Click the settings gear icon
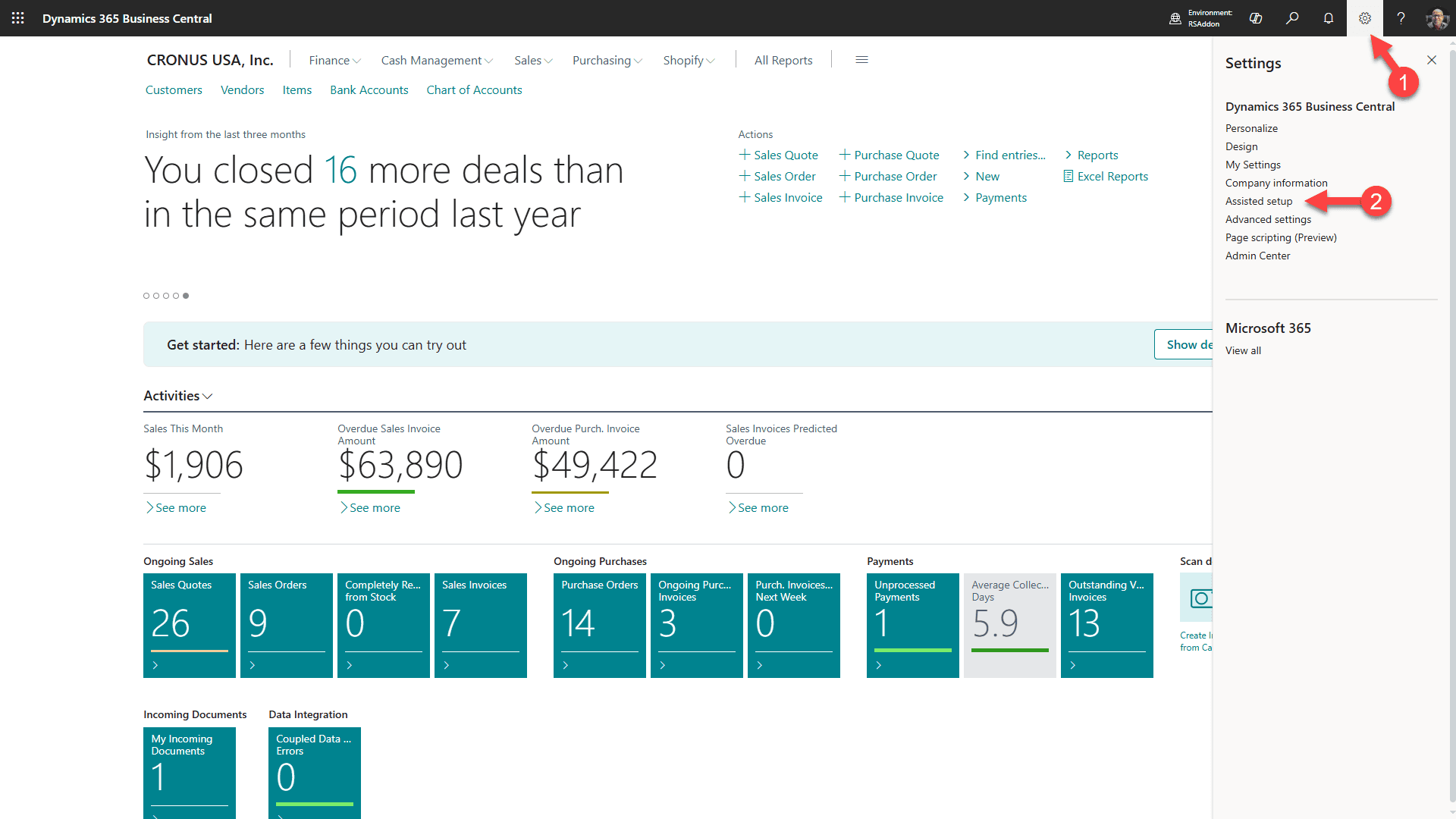 click(1365, 18)
